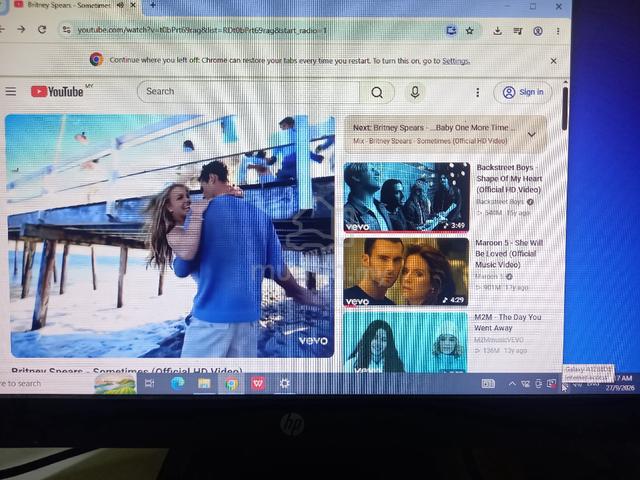
Task: Collapse the Next up mix panel chevron
Action: pyautogui.click(x=531, y=134)
